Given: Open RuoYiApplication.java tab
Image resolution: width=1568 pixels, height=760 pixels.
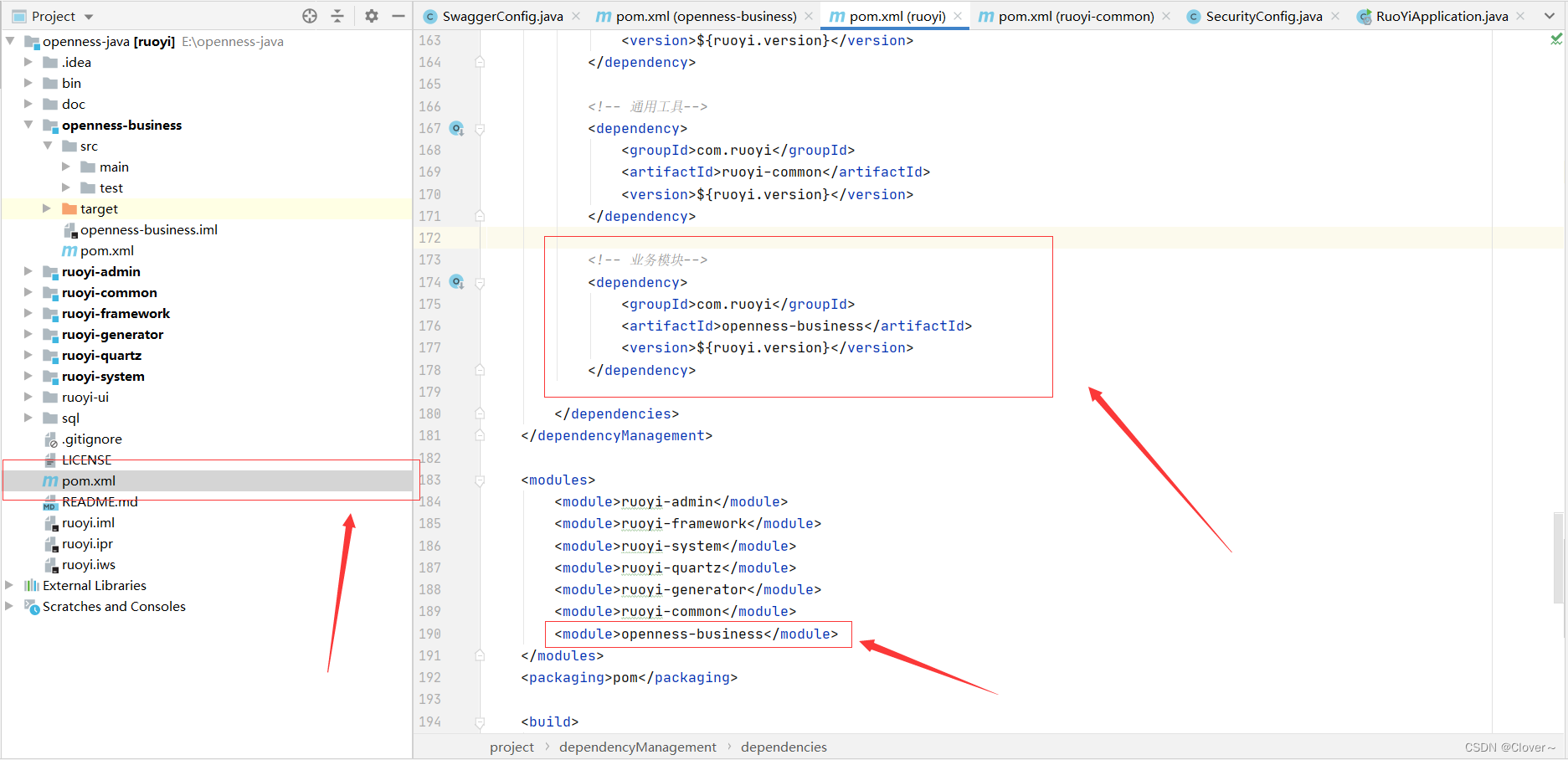Looking at the screenshot, I should point(1442,16).
